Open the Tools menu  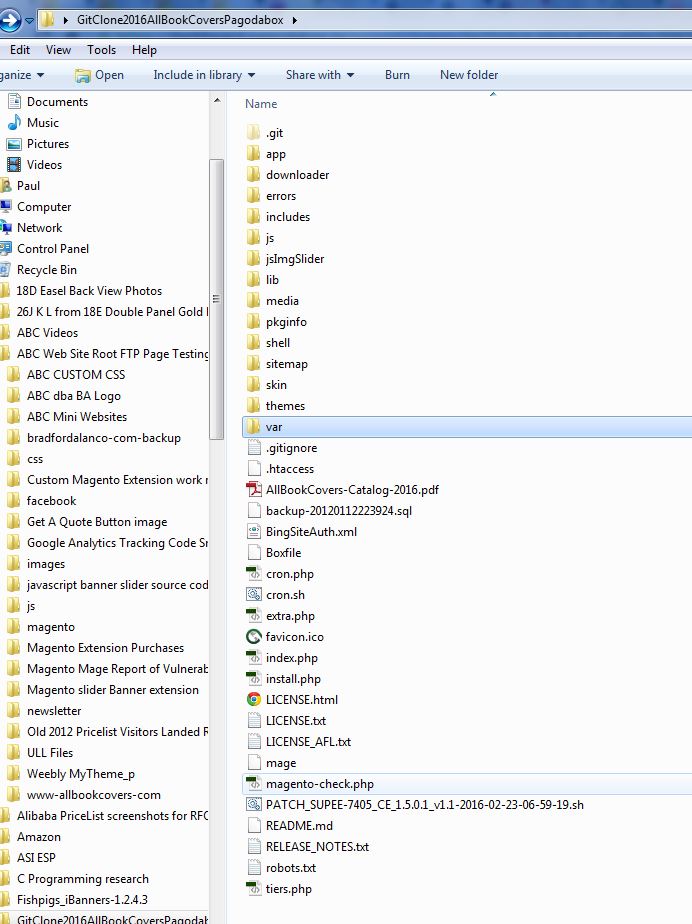click(101, 50)
